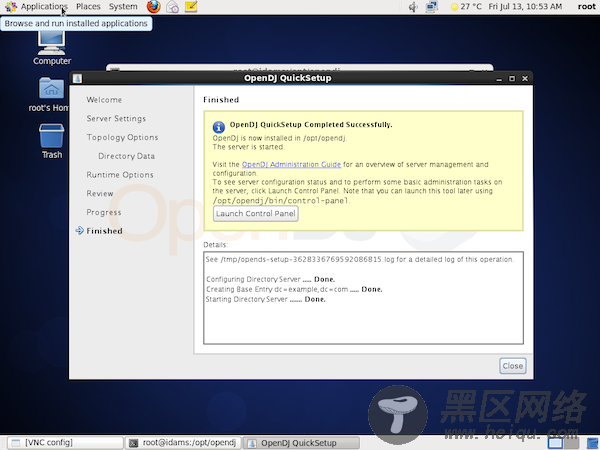Switch to VNC config taskbar item

tap(65, 443)
